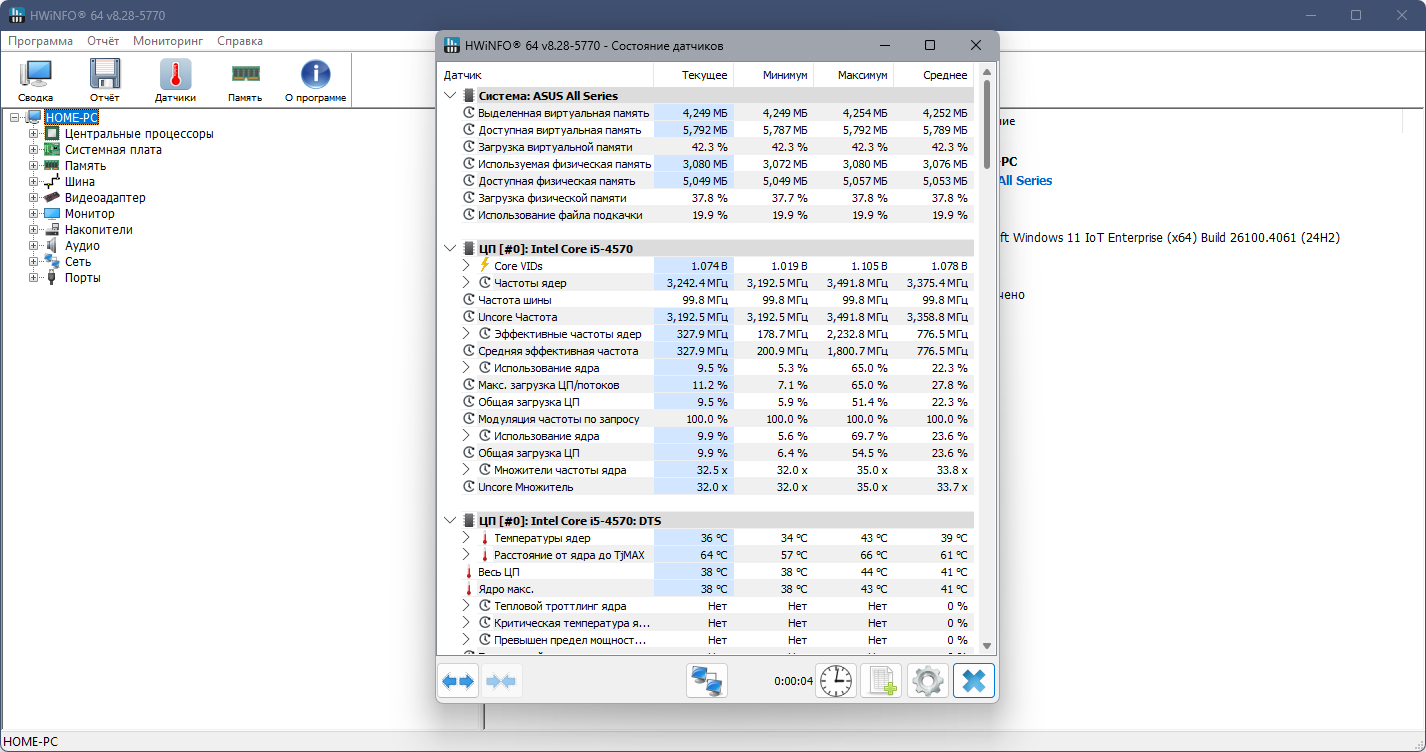Click the sensor list scroll up arrow
1426x752 pixels.
(x=986, y=72)
